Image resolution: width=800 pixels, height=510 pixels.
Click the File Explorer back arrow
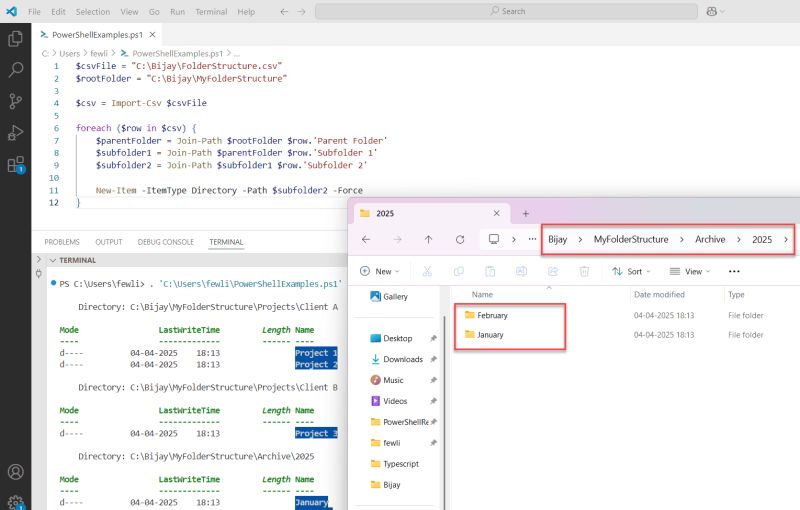click(x=366, y=239)
